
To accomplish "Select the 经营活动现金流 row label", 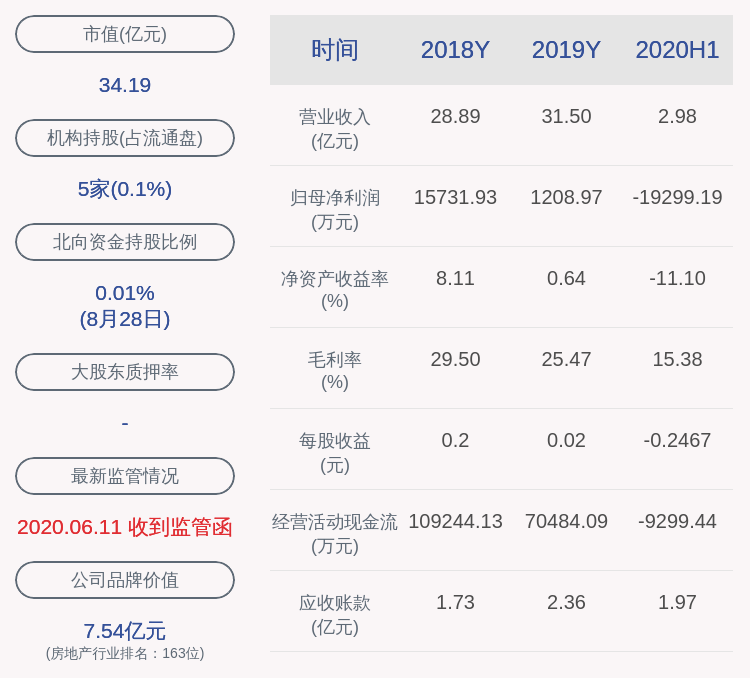I will [x=335, y=534].
